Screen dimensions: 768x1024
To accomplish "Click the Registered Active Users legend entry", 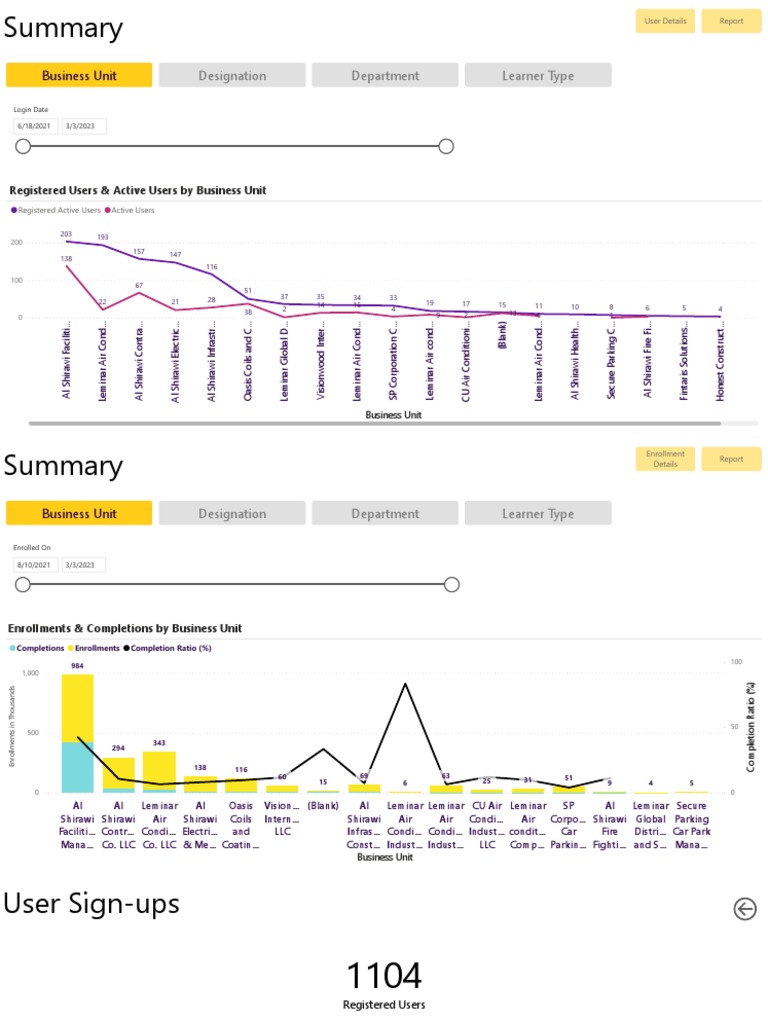I will tap(56, 210).
